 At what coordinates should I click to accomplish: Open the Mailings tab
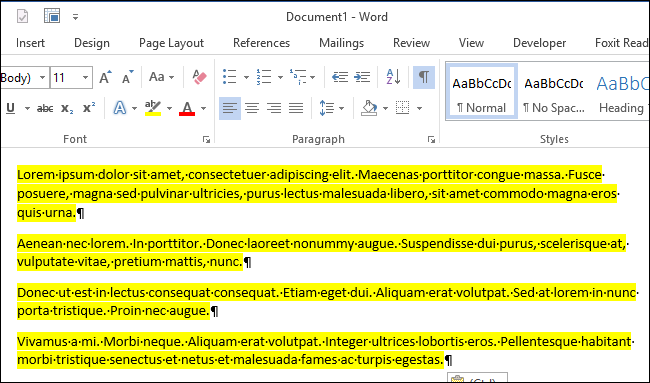point(341,43)
